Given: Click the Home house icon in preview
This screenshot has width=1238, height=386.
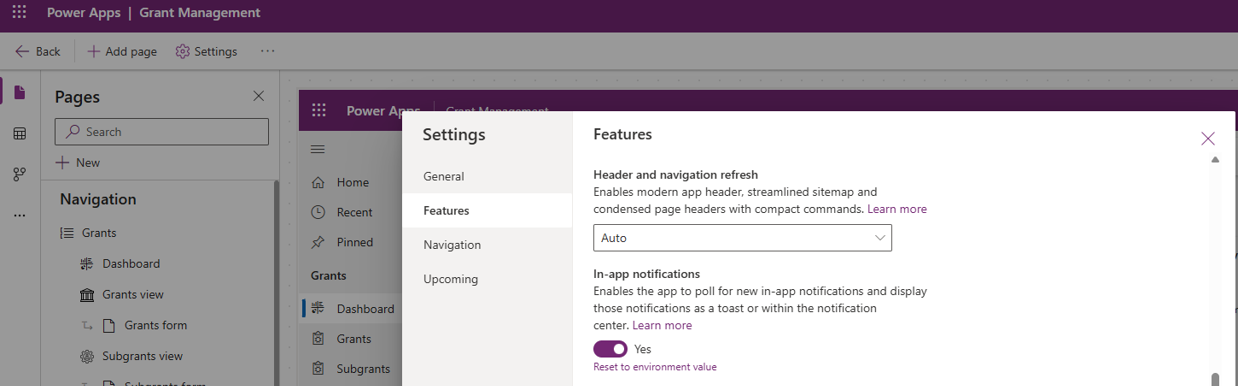Looking at the screenshot, I should pyautogui.click(x=318, y=182).
